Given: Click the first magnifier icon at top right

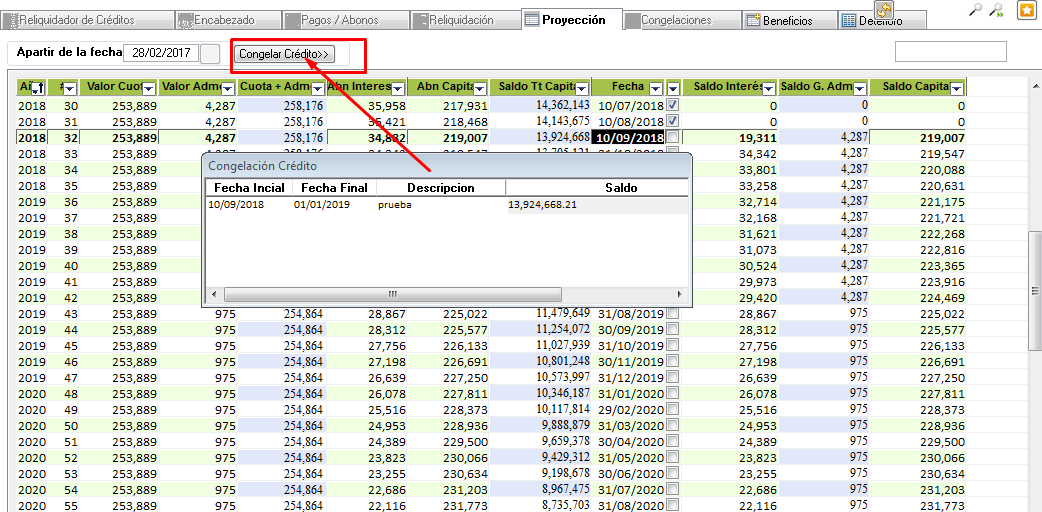Looking at the screenshot, I should [976, 10].
